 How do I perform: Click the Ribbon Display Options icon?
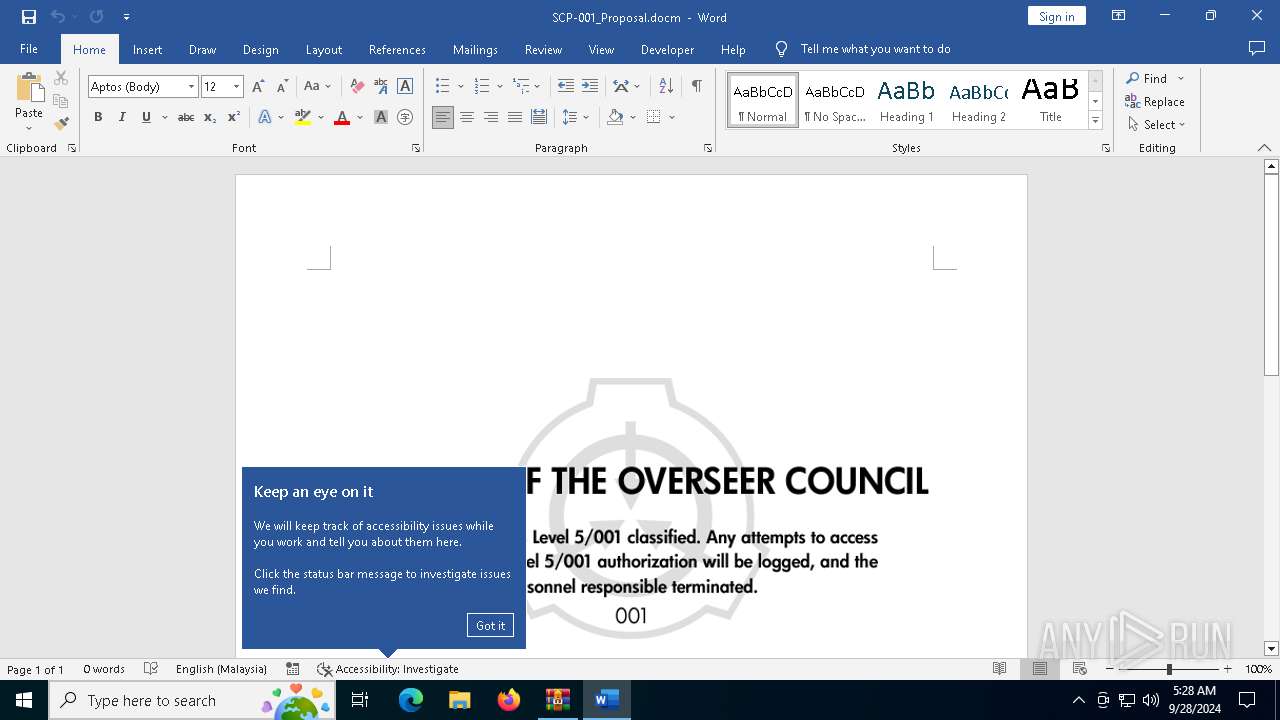click(x=1119, y=16)
